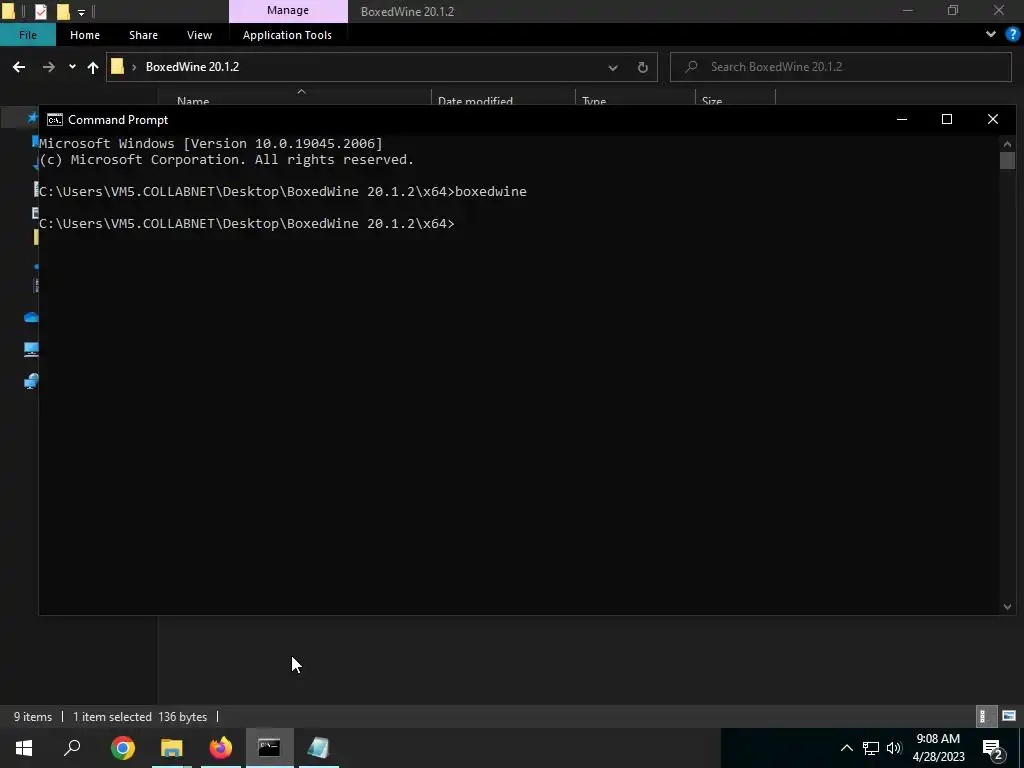Click sort arrow above Name column
Screen dimensions: 1024x768
(301, 91)
